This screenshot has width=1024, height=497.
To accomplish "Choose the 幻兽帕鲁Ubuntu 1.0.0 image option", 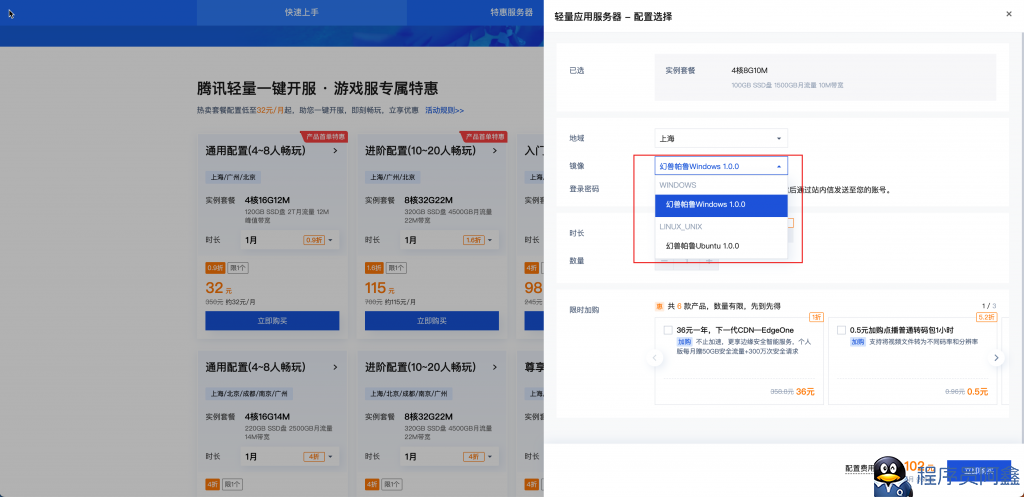I will [721, 246].
